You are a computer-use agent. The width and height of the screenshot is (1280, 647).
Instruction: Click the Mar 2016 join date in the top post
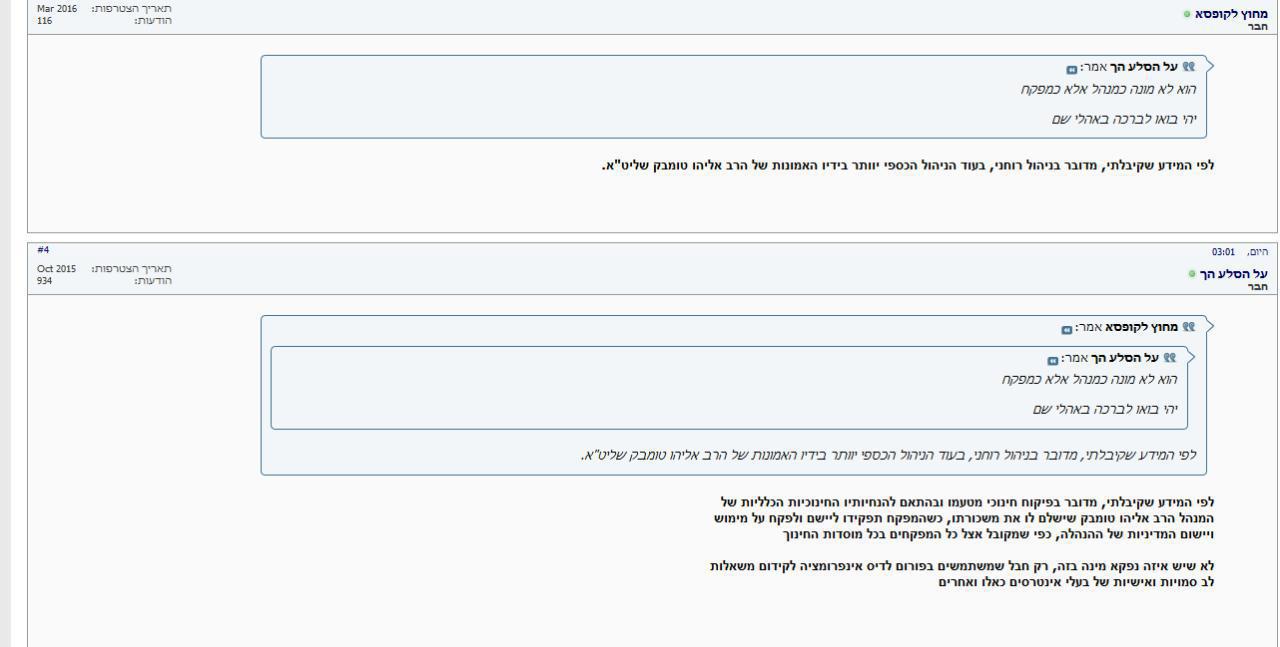[57, 8]
